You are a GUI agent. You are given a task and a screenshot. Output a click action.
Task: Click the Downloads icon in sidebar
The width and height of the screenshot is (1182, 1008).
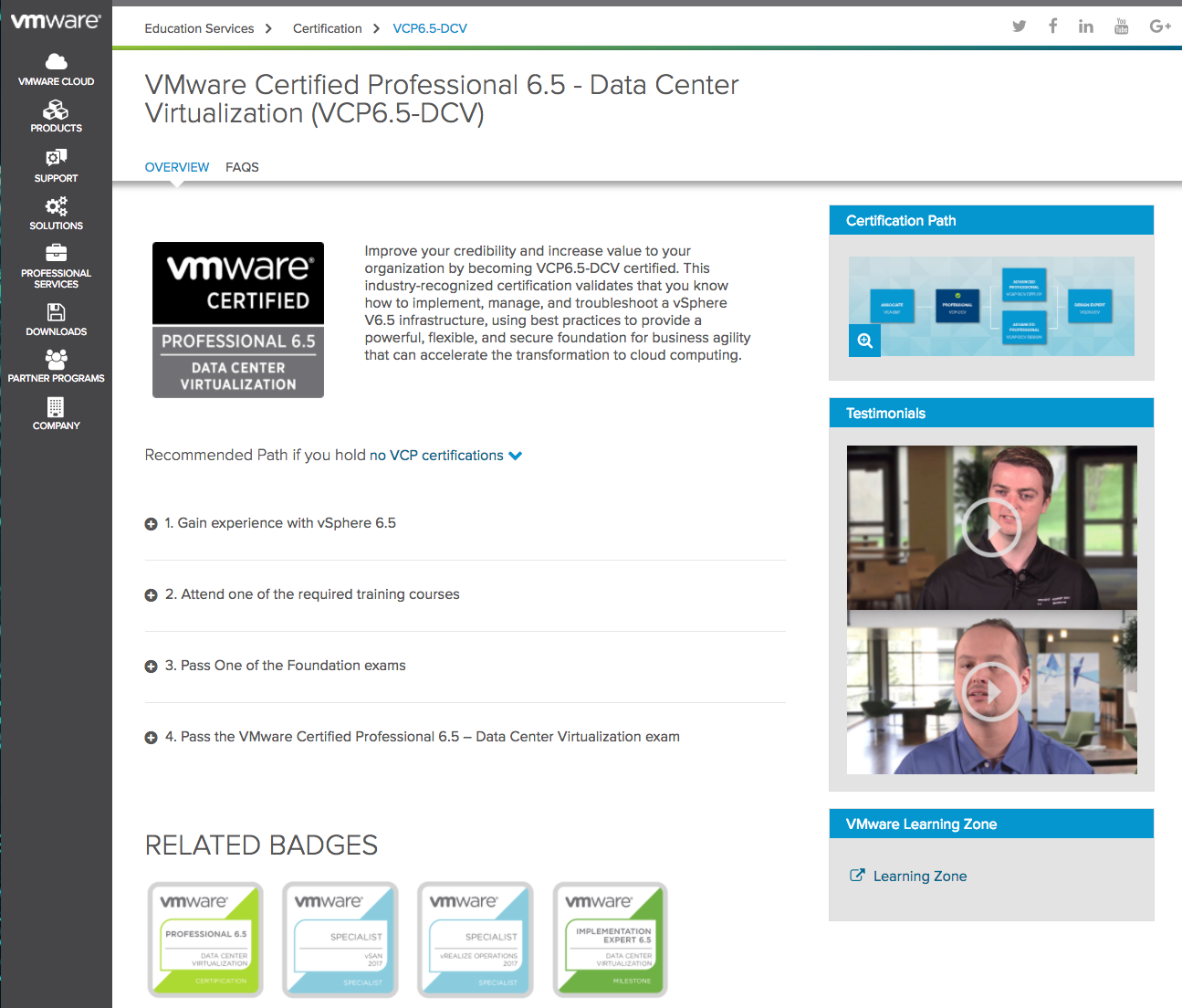[56, 312]
